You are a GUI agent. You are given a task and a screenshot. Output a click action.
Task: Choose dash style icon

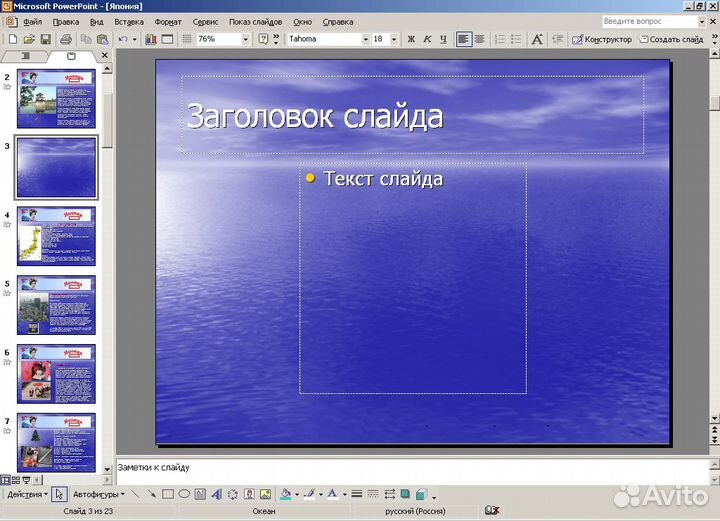tap(373, 494)
